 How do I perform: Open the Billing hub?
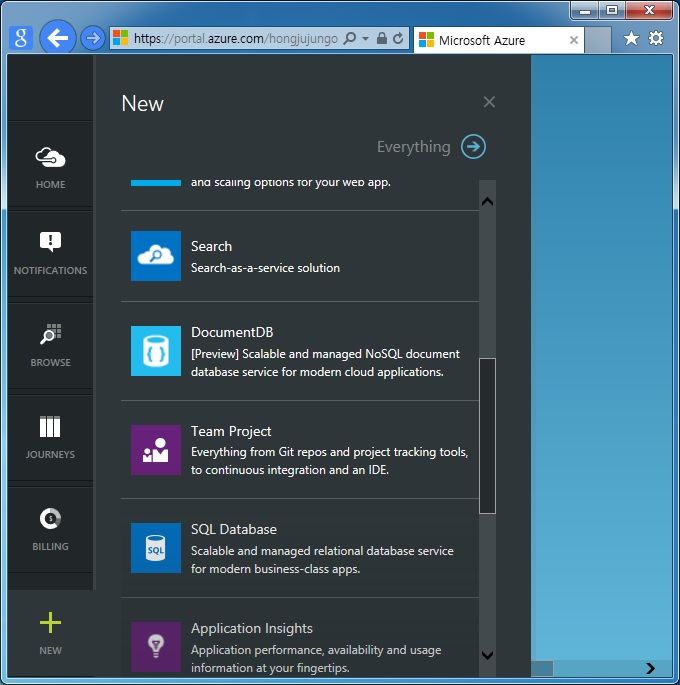(x=50, y=529)
